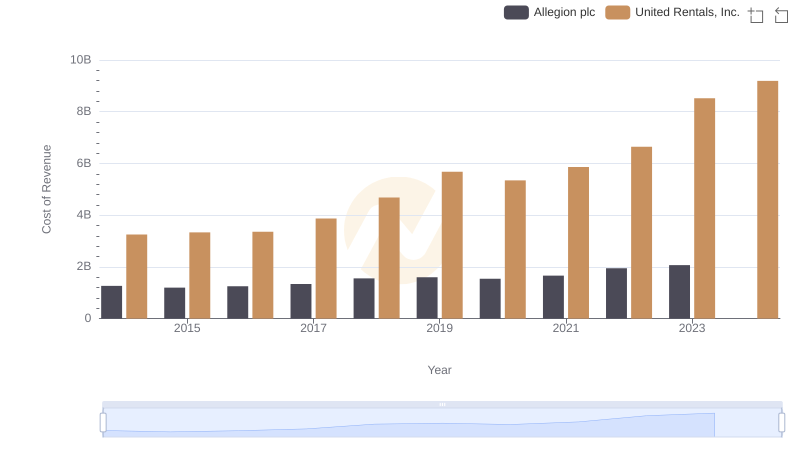Click the 2016 United Rentals bar
This screenshot has height=461, width=800.
click(263, 275)
